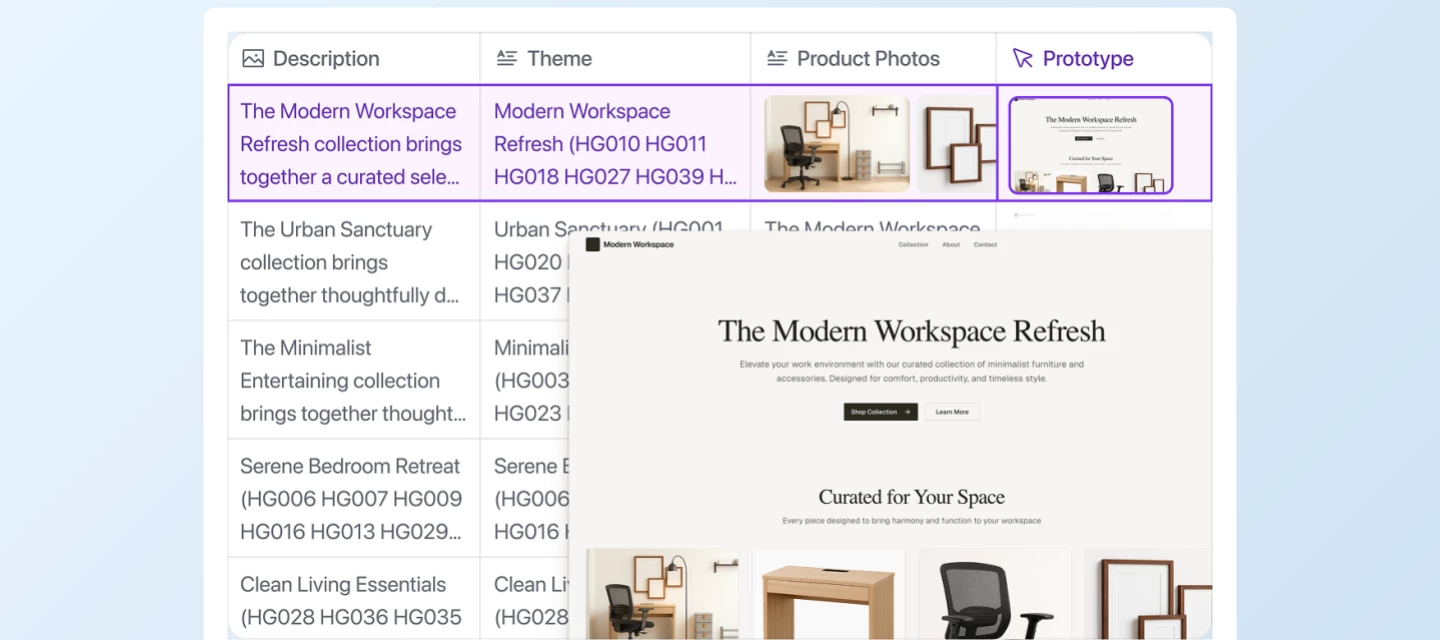Select the Product Photos column header
The height and width of the screenshot is (640, 1440).
pos(873,59)
